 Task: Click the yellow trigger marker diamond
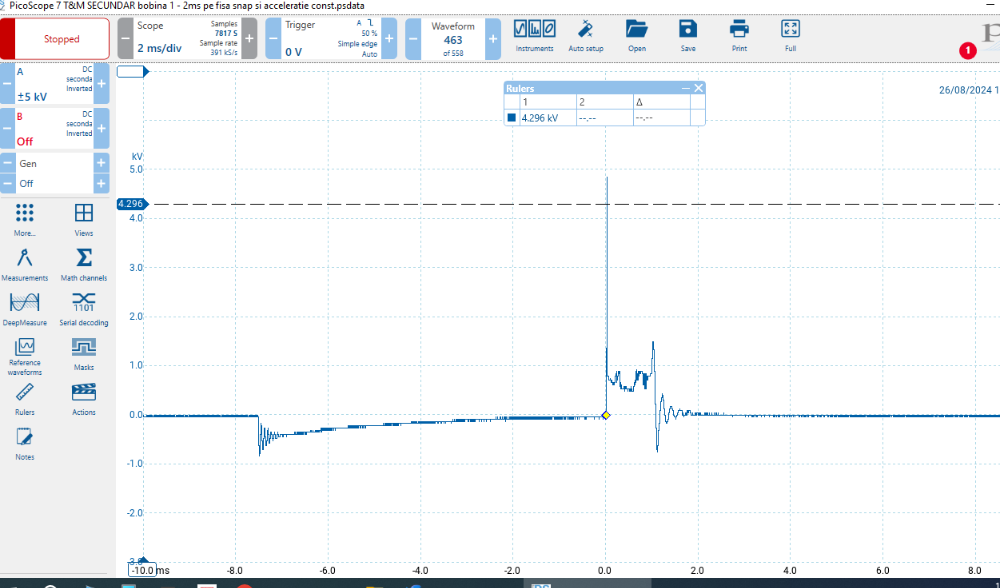pos(606,415)
